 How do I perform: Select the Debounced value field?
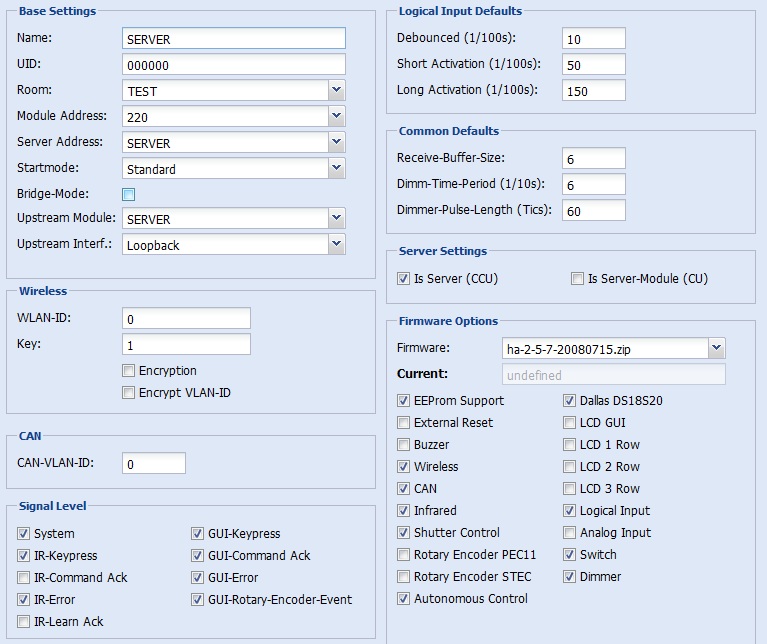coord(594,38)
